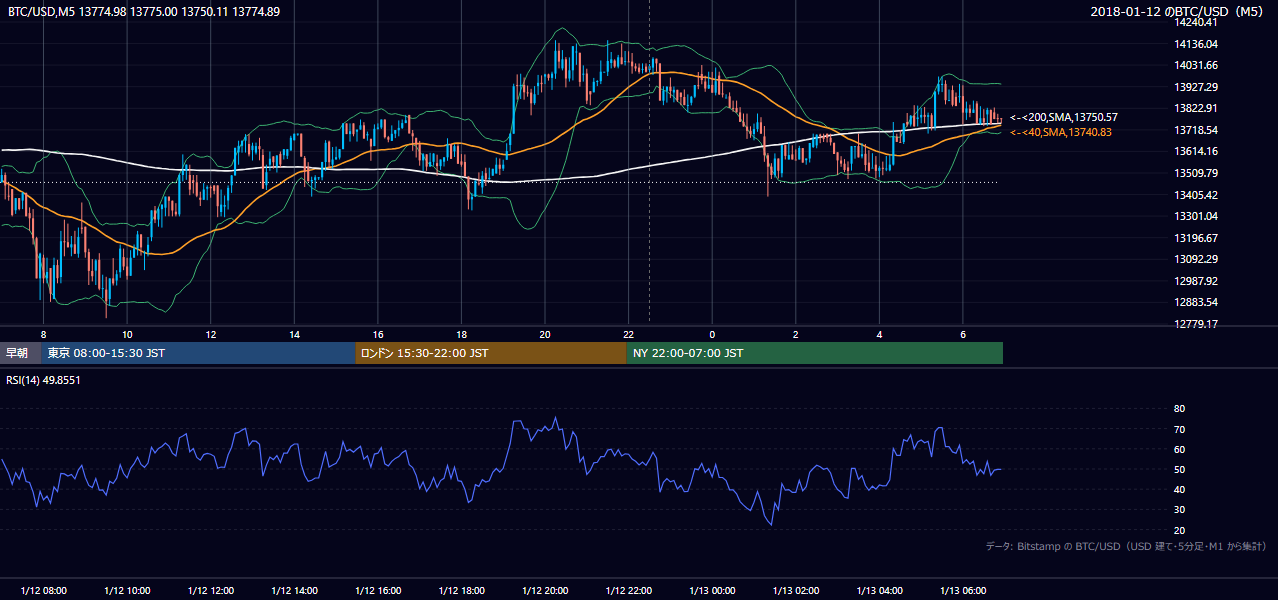This screenshot has width=1278, height=600.
Task: Click the '1/13 04:00' date label
Action: click(x=879, y=591)
